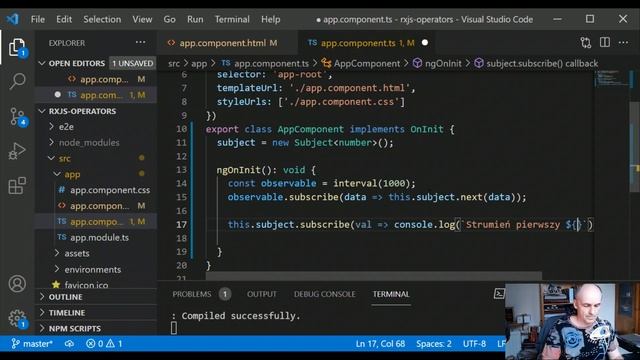The width and height of the screenshot is (640, 360).
Task: Open Explorer more actions ellipsis
Action: pos(140,42)
